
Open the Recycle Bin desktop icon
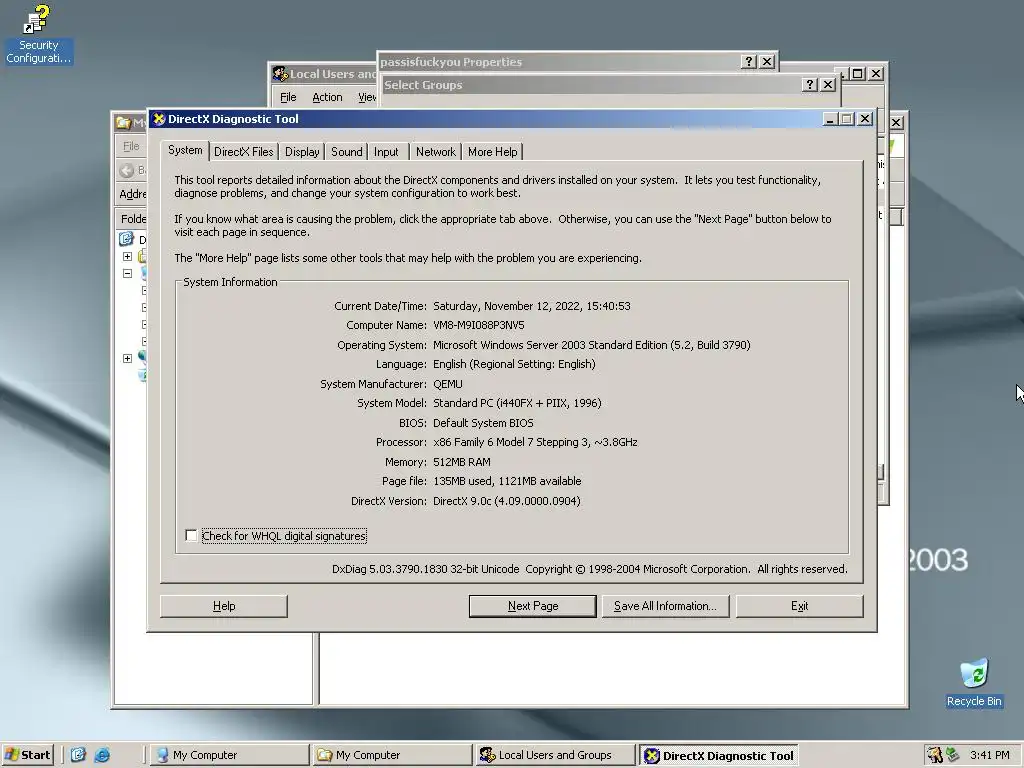point(974,683)
